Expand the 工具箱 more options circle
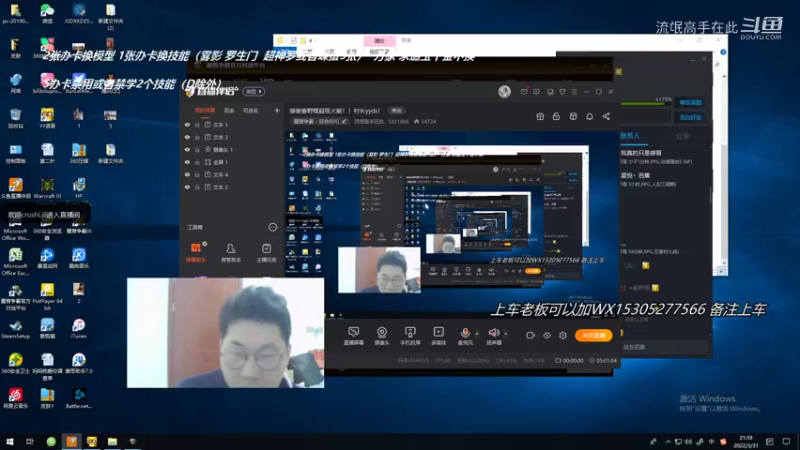The height and width of the screenshot is (450, 800). (x=273, y=227)
